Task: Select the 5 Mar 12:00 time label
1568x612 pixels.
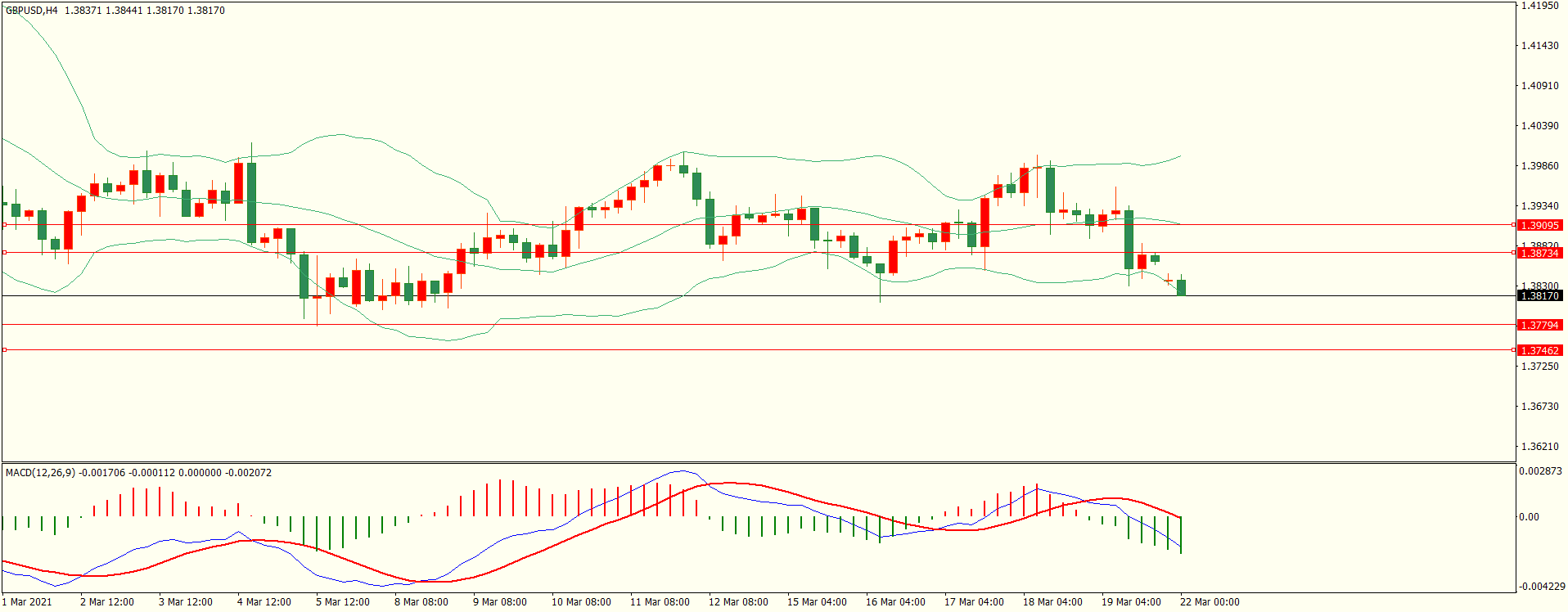Action: click(343, 602)
